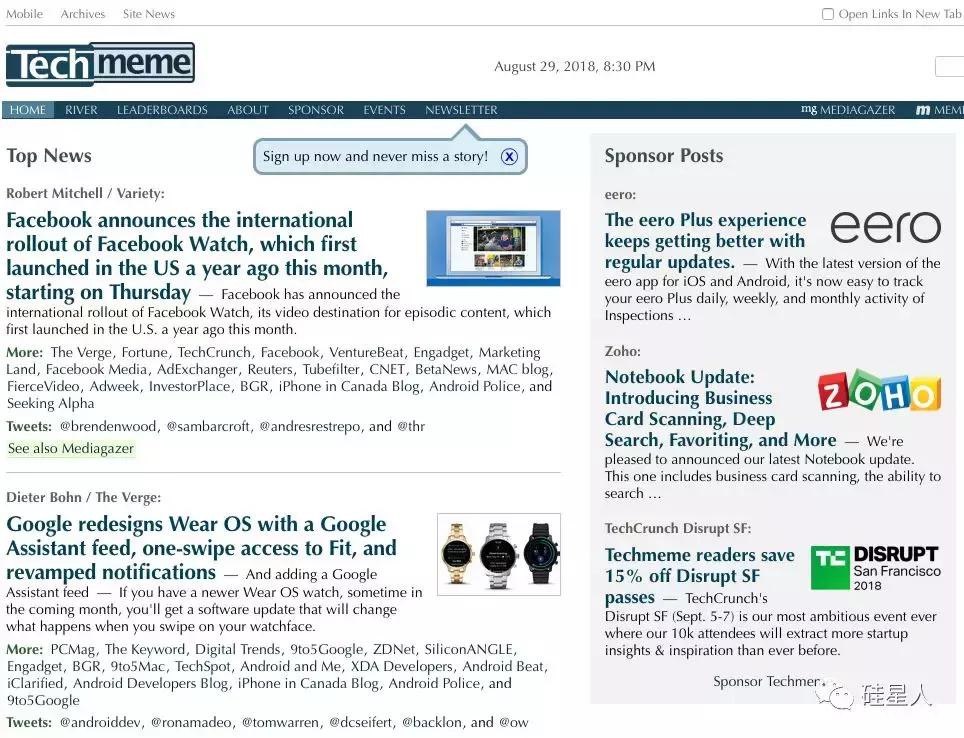Open the Home tab

point(28,110)
